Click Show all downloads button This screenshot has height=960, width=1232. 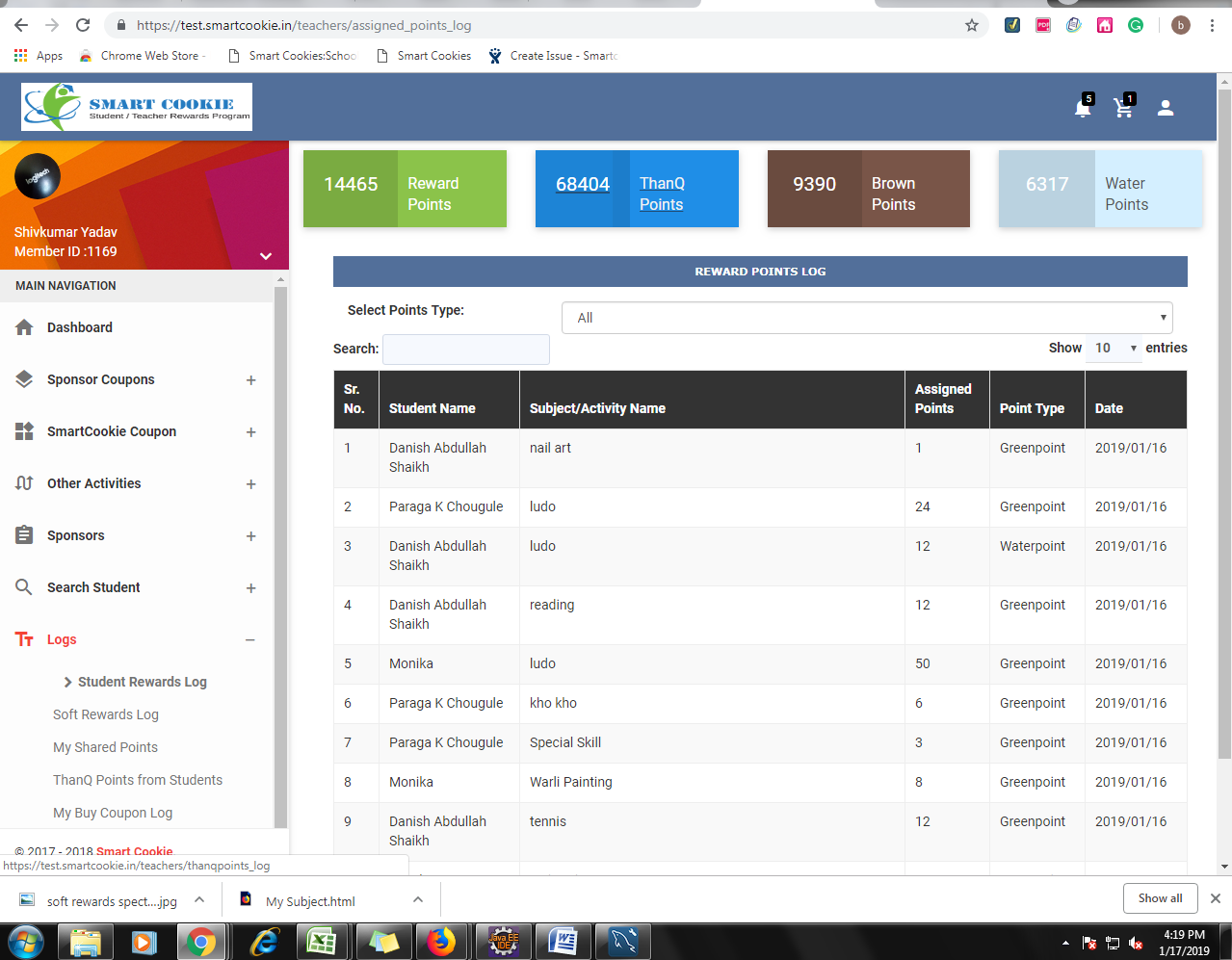pos(1160,898)
